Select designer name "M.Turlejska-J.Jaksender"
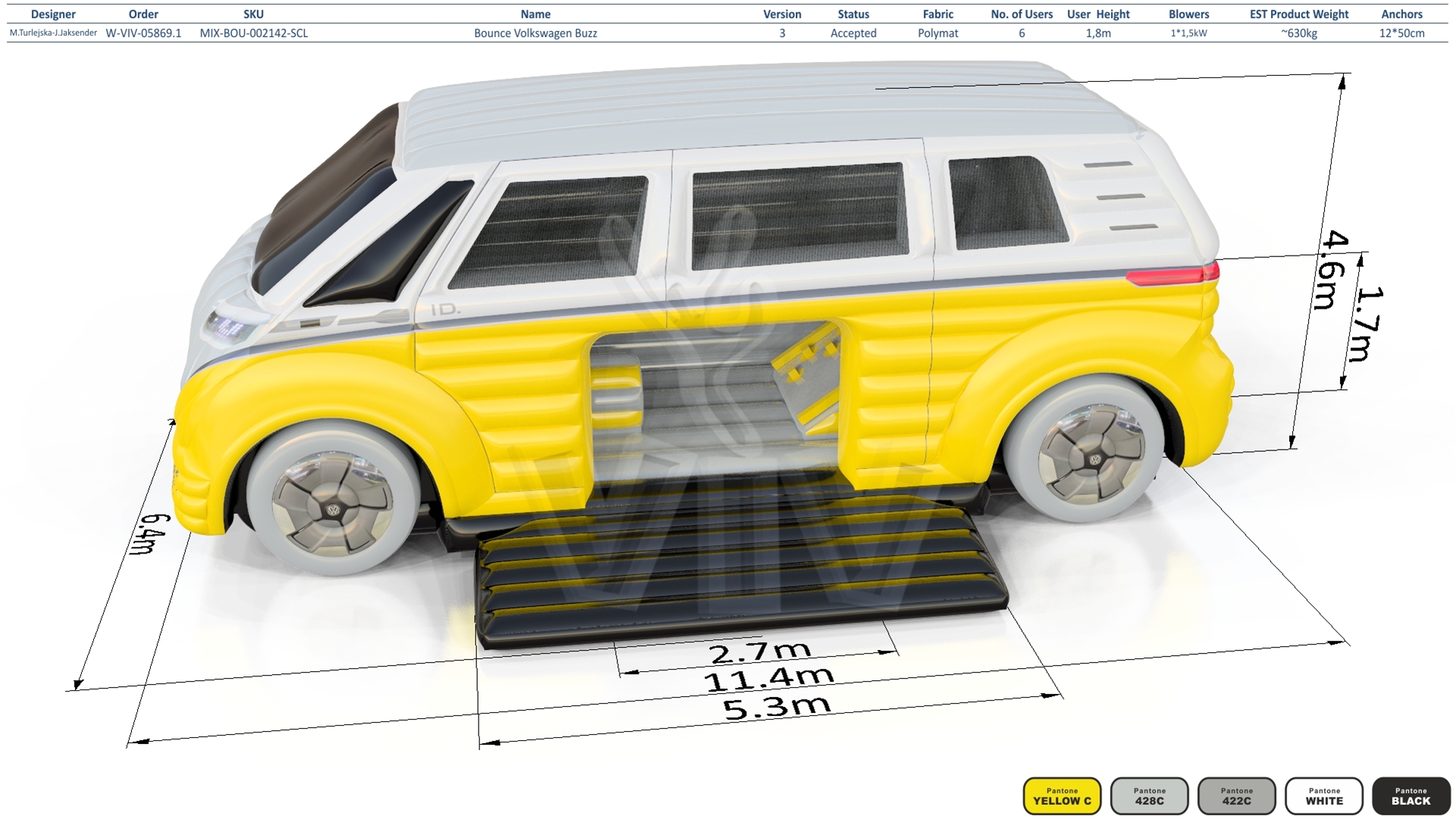Image resolution: width=1456 pixels, height=819 pixels. (53, 33)
